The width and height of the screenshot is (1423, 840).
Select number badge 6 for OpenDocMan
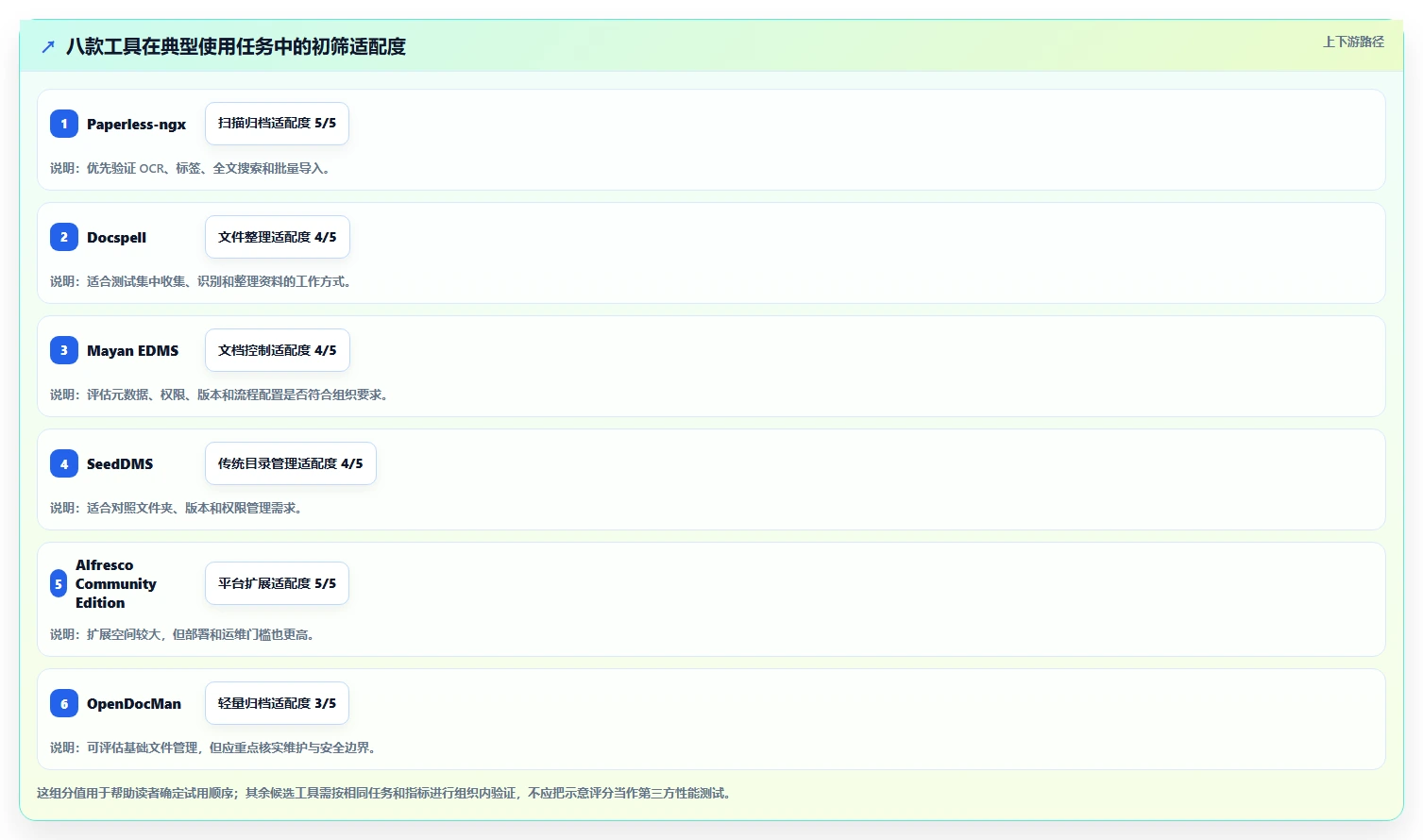tap(64, 703)
